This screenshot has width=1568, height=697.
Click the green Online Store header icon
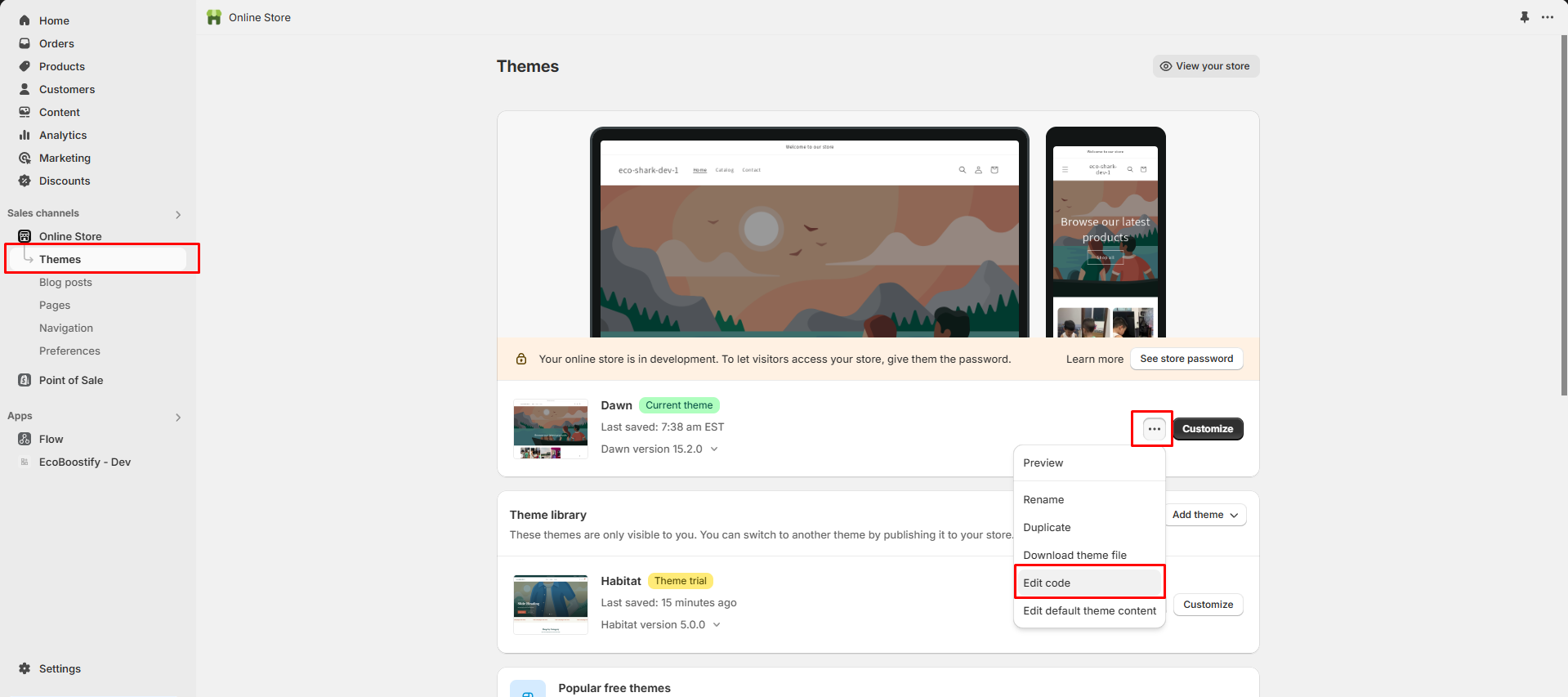click(x=214, y=17)
